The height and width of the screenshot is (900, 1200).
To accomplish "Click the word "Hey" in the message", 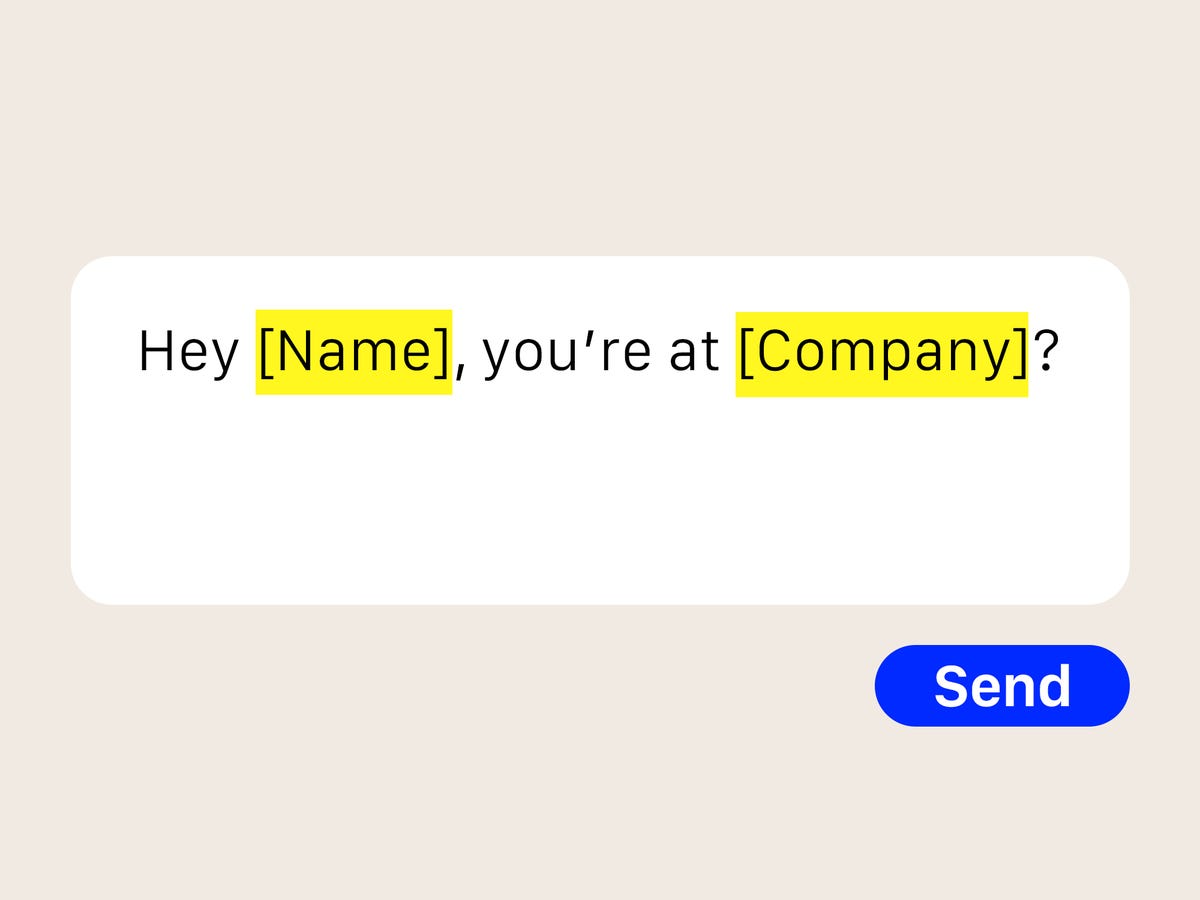I will pyautogui.click(x=188, y=352).
